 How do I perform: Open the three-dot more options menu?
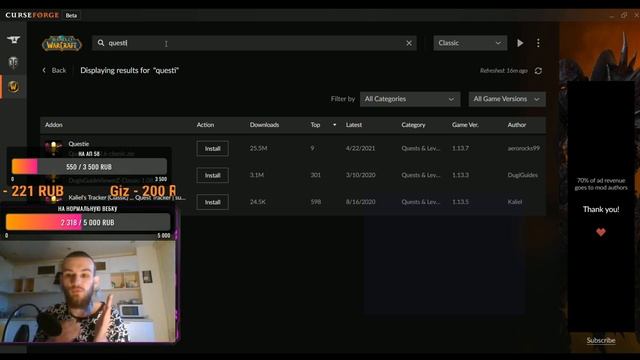click(538, 43)
